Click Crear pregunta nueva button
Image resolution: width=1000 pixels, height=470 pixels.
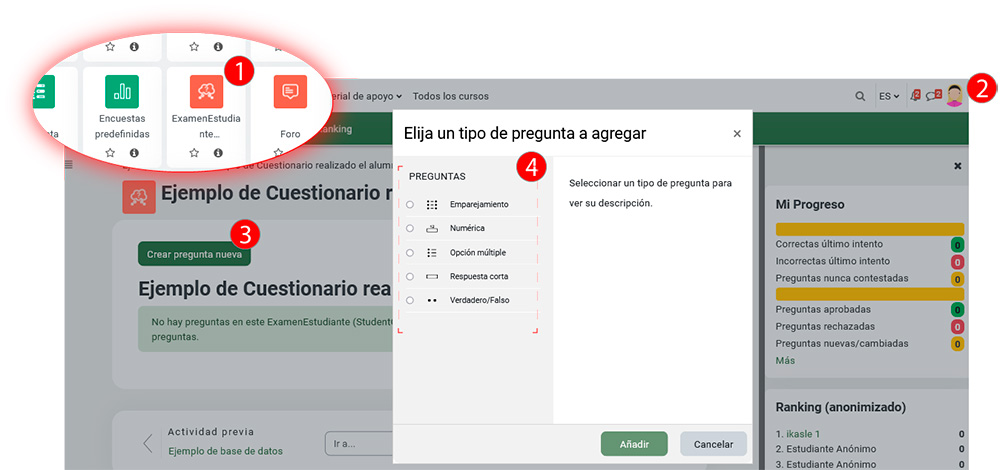point(195,254)
